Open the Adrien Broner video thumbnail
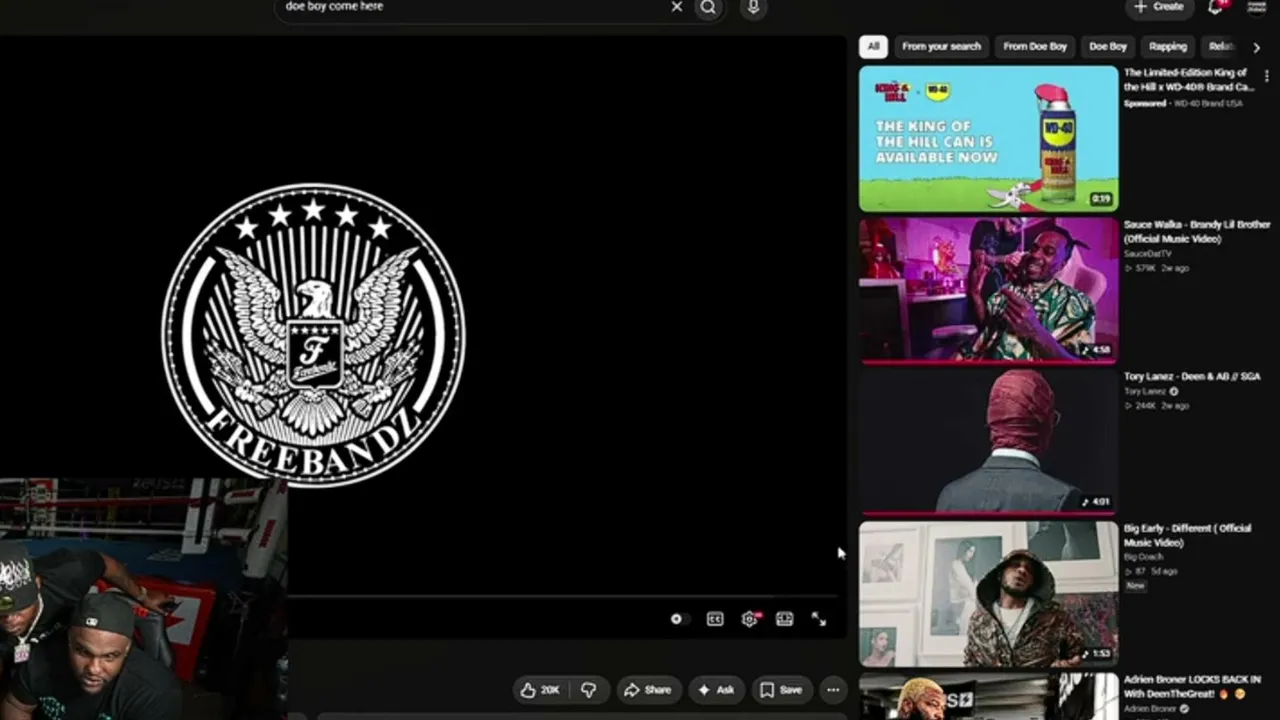Viewport: 1280px width, 720px height. (988, 696)
